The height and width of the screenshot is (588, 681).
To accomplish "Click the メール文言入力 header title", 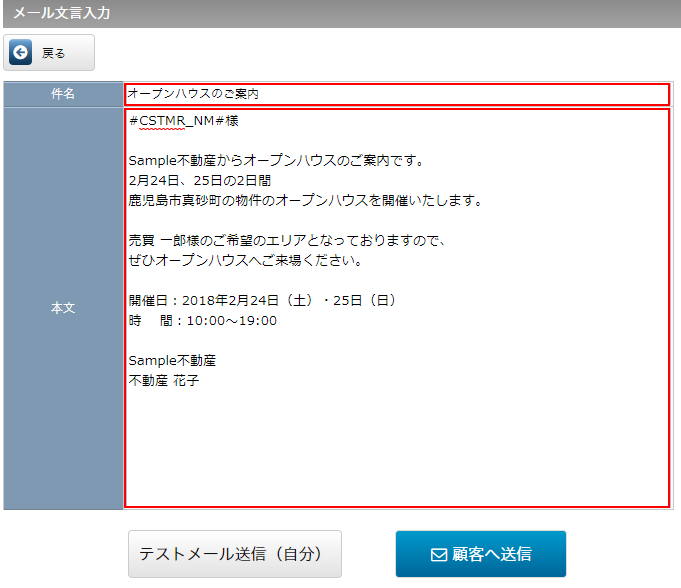I will click(61, 14).
